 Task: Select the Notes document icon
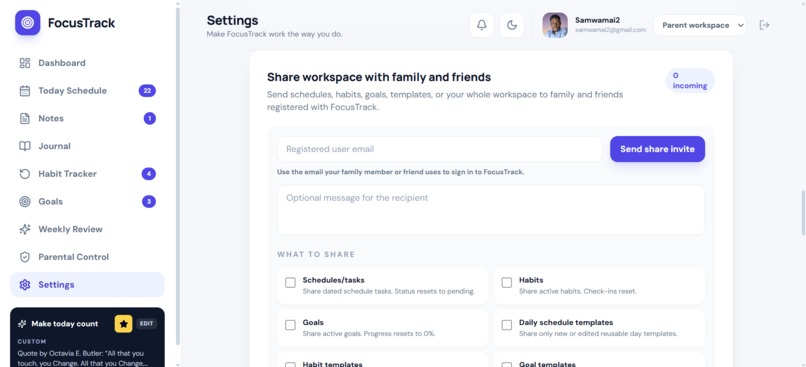(x=25, y=119)
